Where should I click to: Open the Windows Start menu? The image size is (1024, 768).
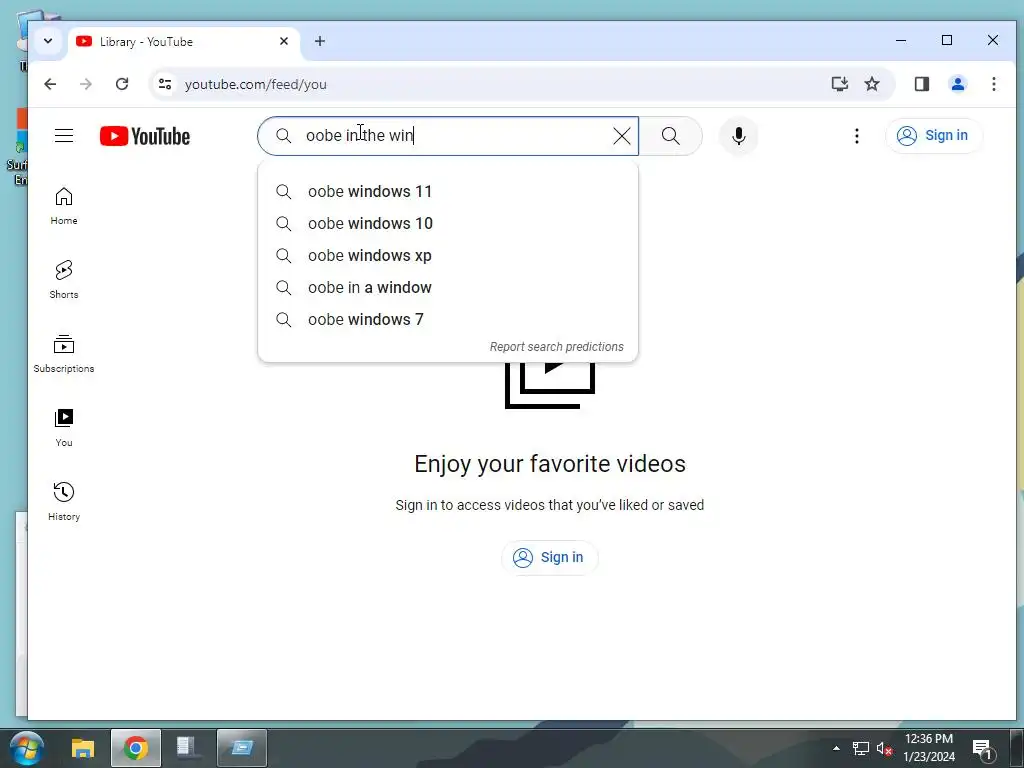click(x=27, y=748)
